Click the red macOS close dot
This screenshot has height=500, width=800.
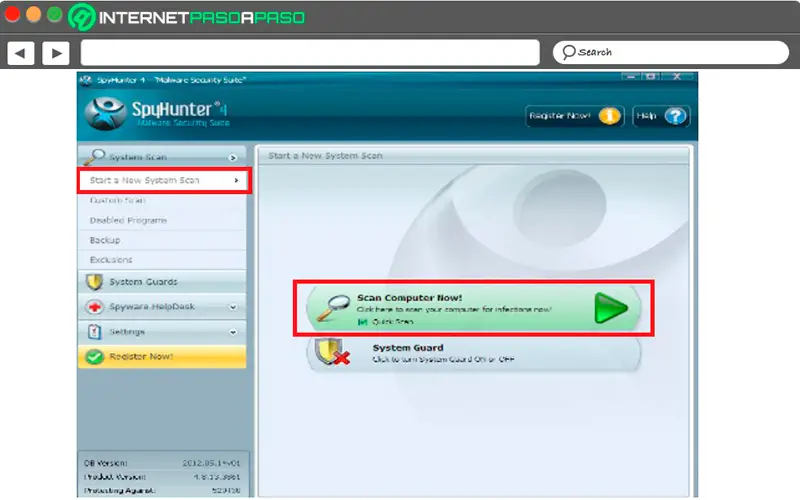[x=12, y=14]
